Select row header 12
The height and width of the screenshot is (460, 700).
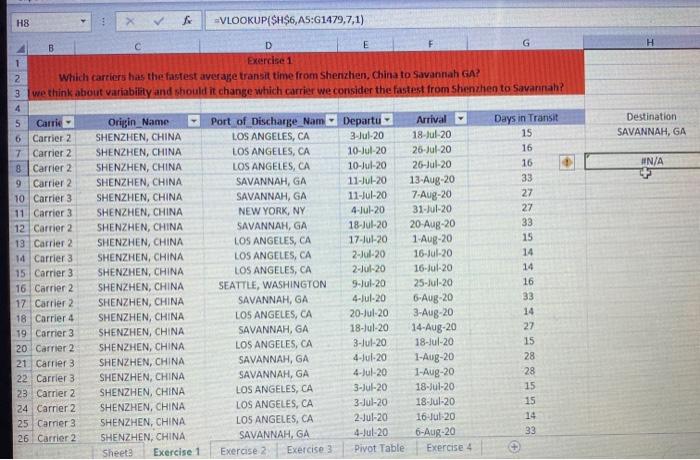pyautogui.click(x=20, y=228)
